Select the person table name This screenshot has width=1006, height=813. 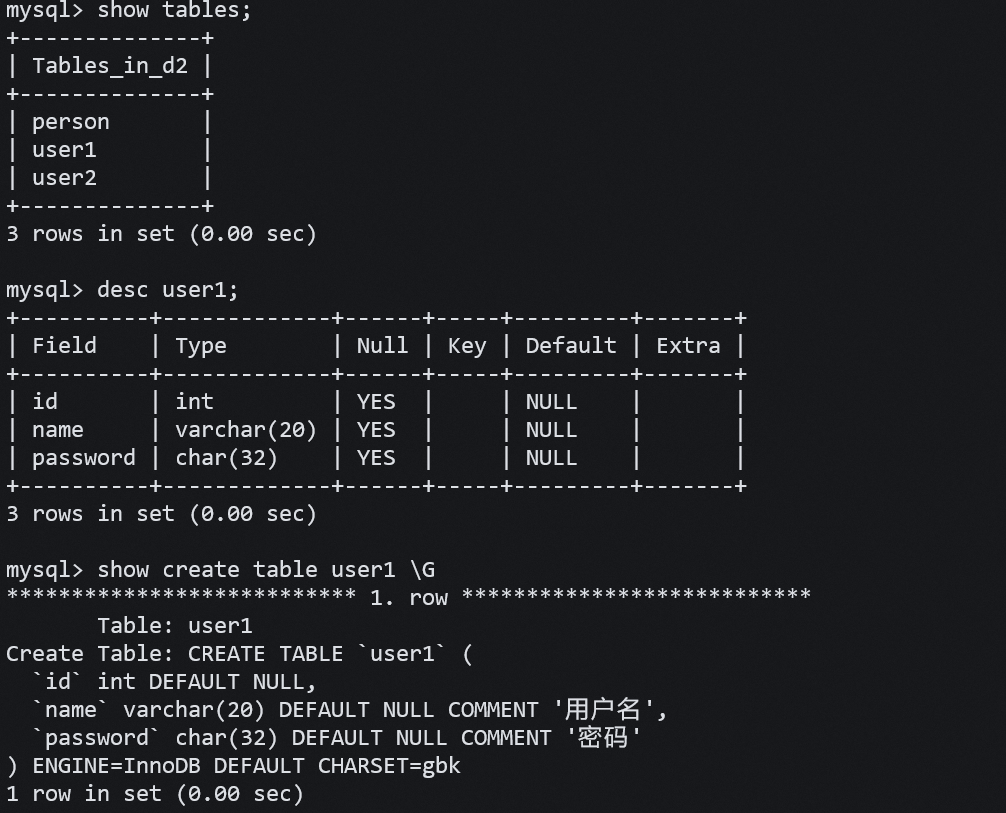(x=70, y=122)
